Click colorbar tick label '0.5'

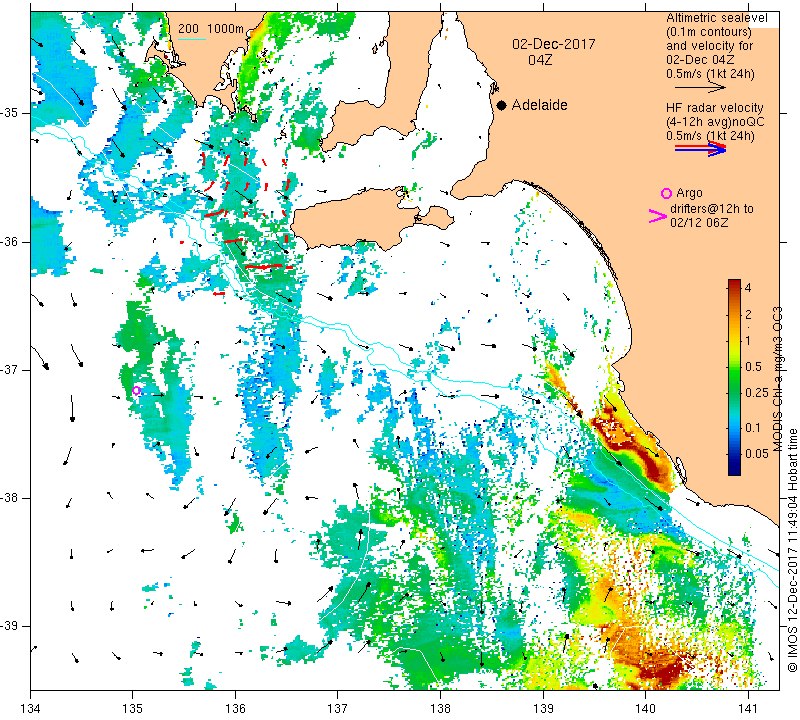(754, 366)
